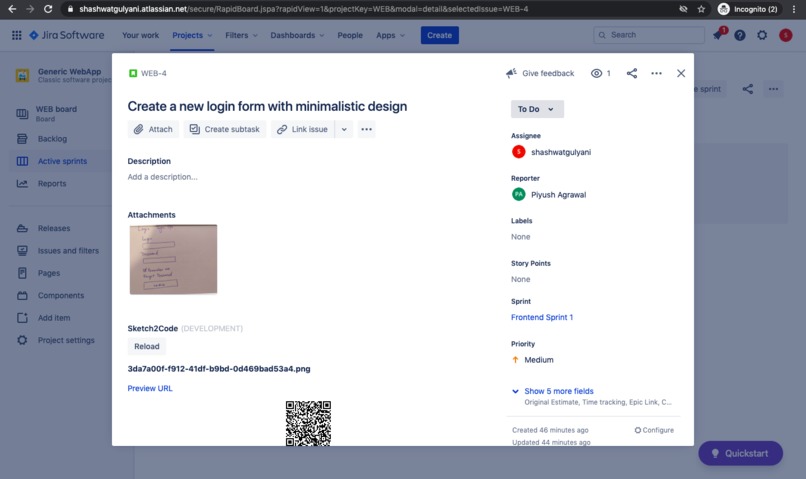Open Project settings in sidebar

tap(66, 340)
